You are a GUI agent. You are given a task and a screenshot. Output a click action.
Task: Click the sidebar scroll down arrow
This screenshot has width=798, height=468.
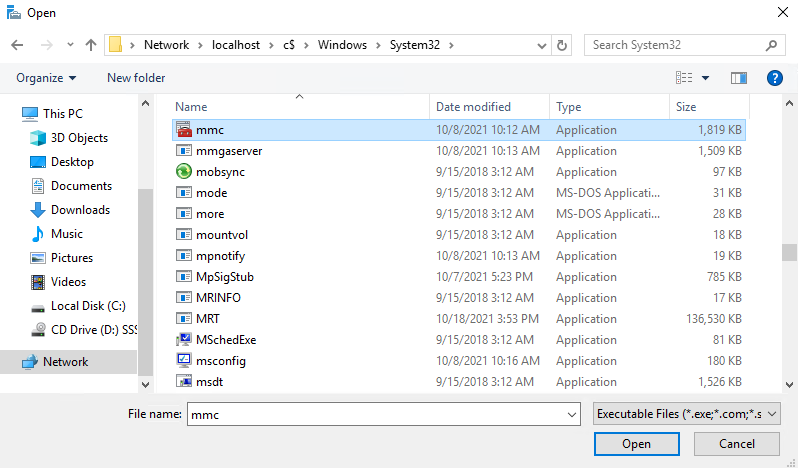[x=146, y=385]
